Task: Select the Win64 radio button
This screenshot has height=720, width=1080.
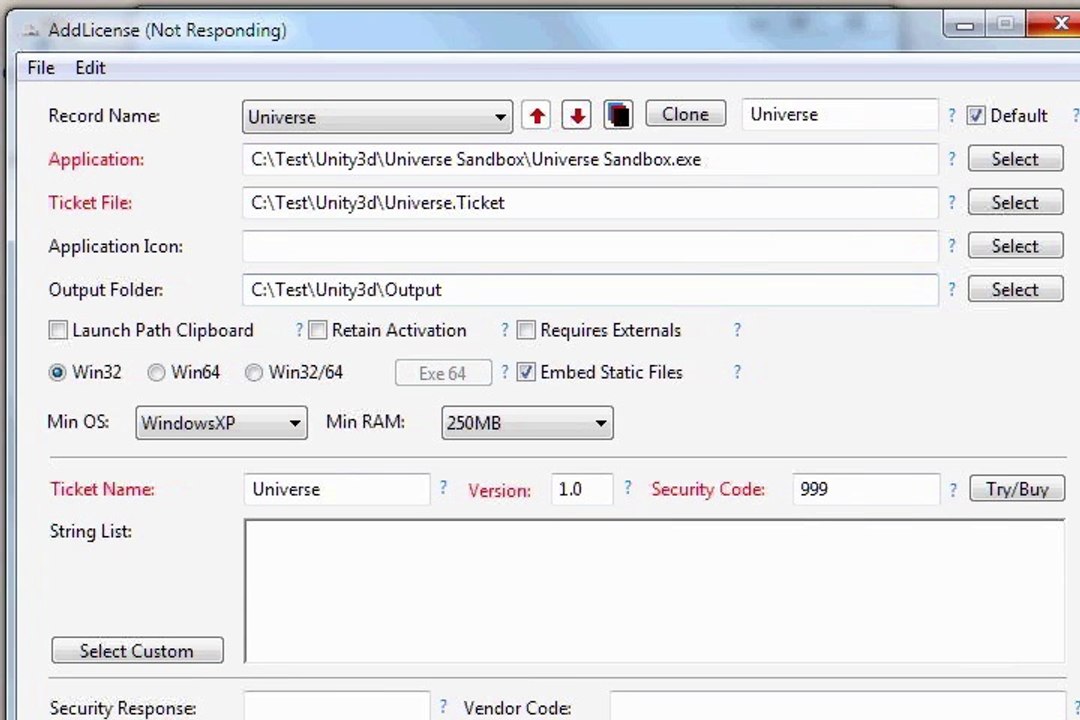Action: pyautogui.click(x=156, y=372)
